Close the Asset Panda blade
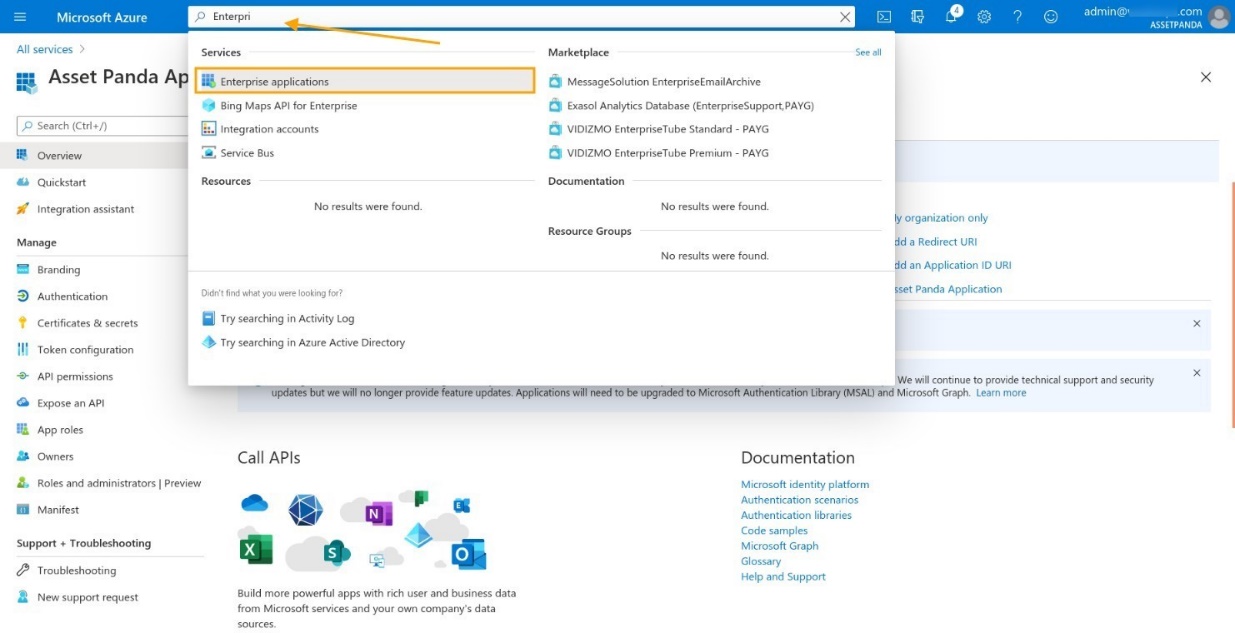Screen dimensions: 1235x633 pyautogui.click(x=1206, y=77)
